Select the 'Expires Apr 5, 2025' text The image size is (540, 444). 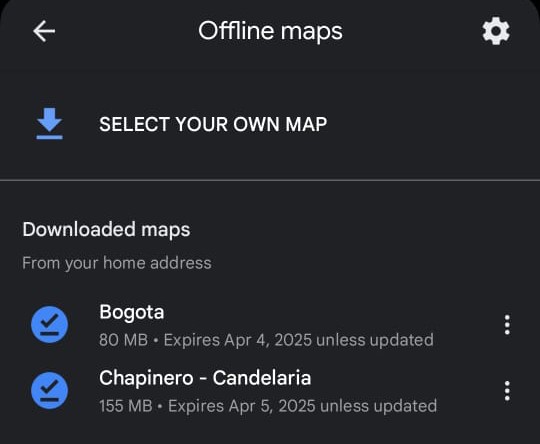tap(242, 406)
